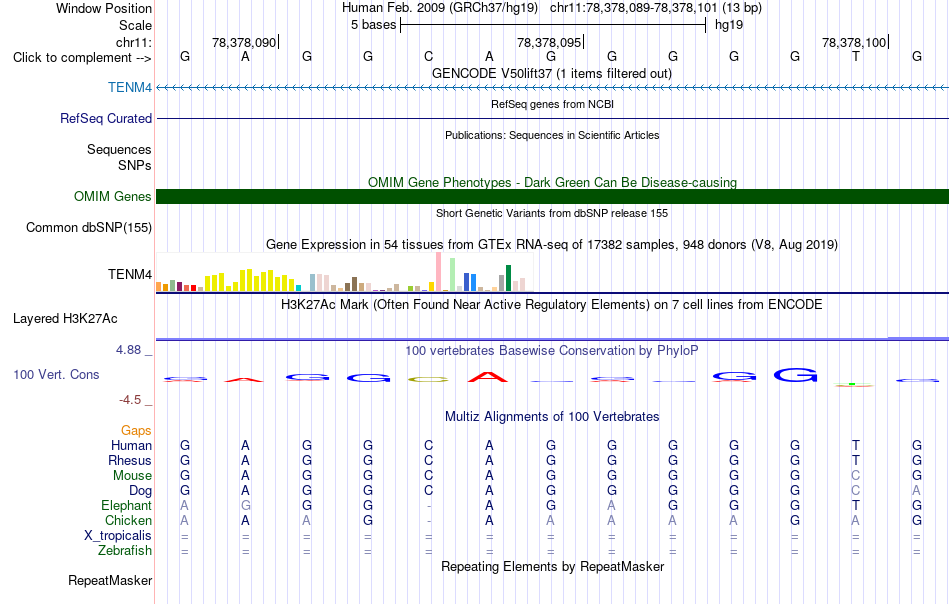Click the Elephant alignment row label
Screen dimensions: 950x604
[126, 505]
